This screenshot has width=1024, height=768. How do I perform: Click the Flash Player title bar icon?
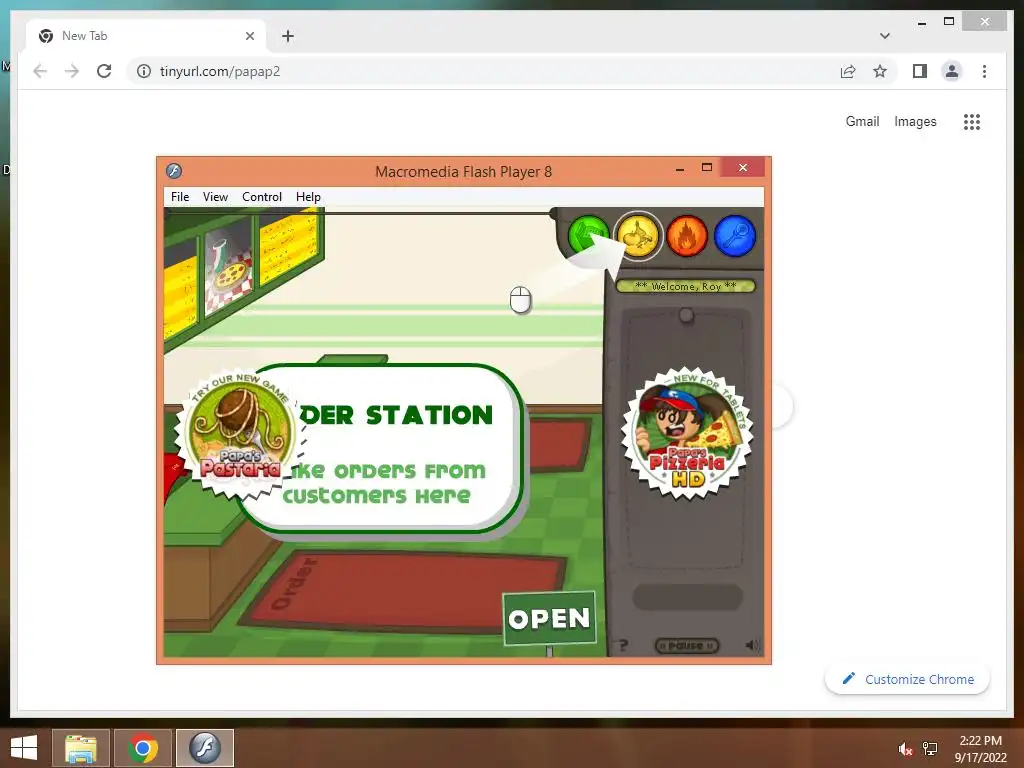click(x=174, y=171)
